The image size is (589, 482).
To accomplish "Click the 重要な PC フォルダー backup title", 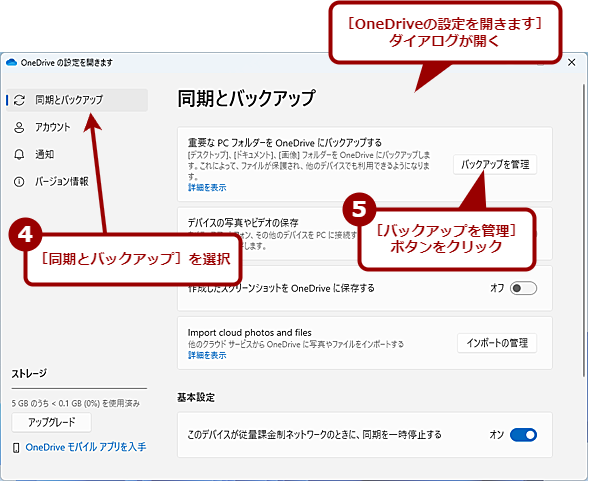I will [285, 143].
